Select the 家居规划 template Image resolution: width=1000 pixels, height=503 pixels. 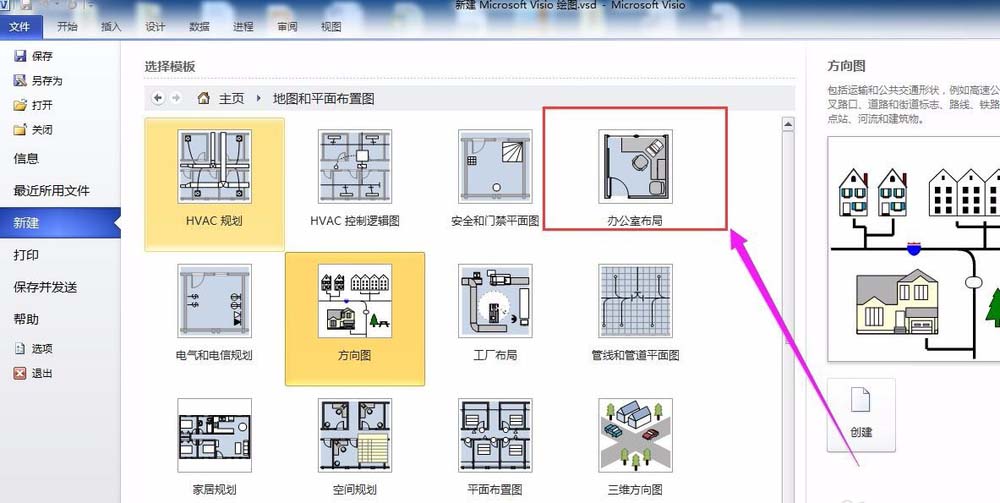214,448
